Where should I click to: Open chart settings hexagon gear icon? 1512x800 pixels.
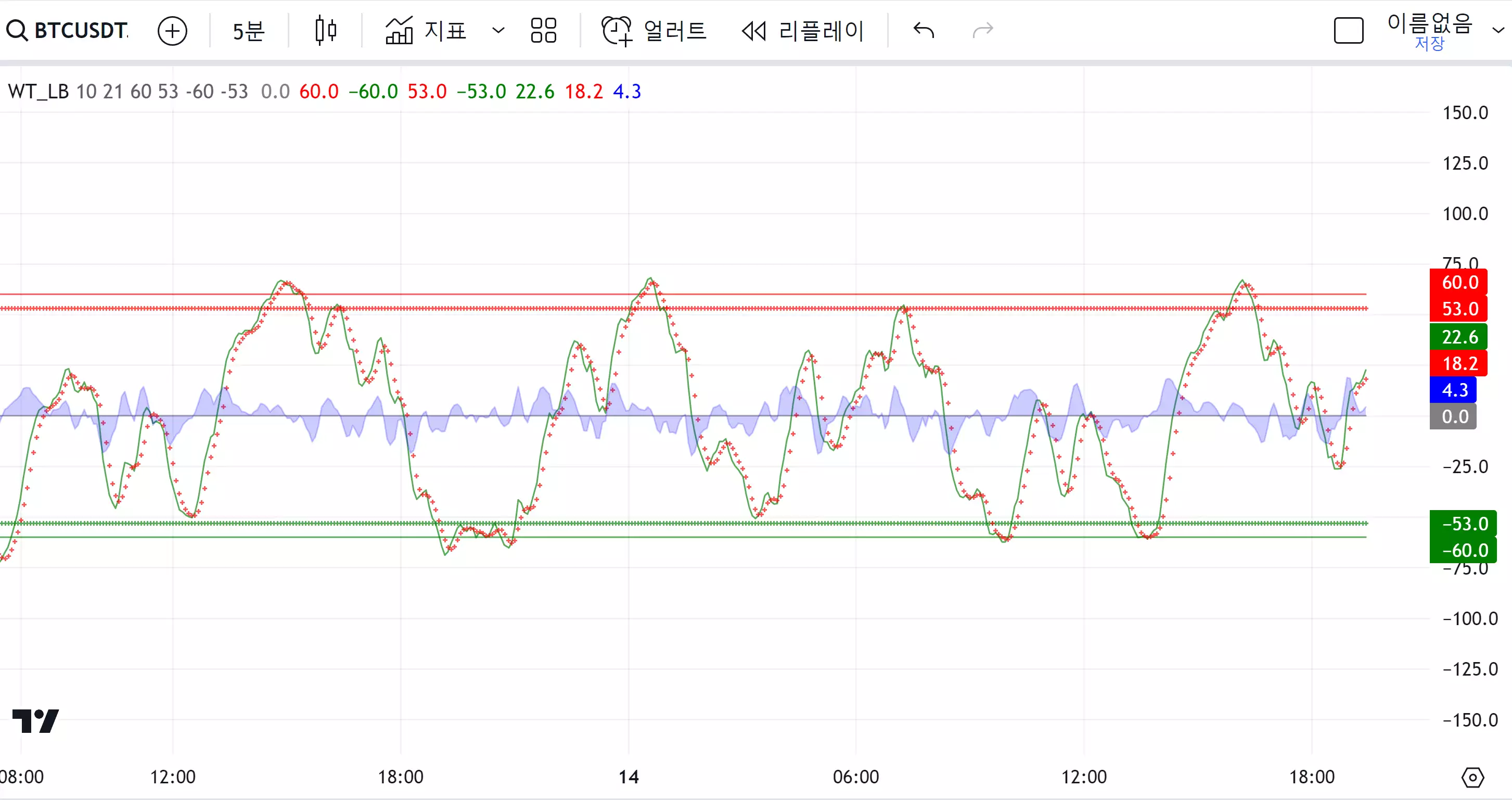[1472, 778]
